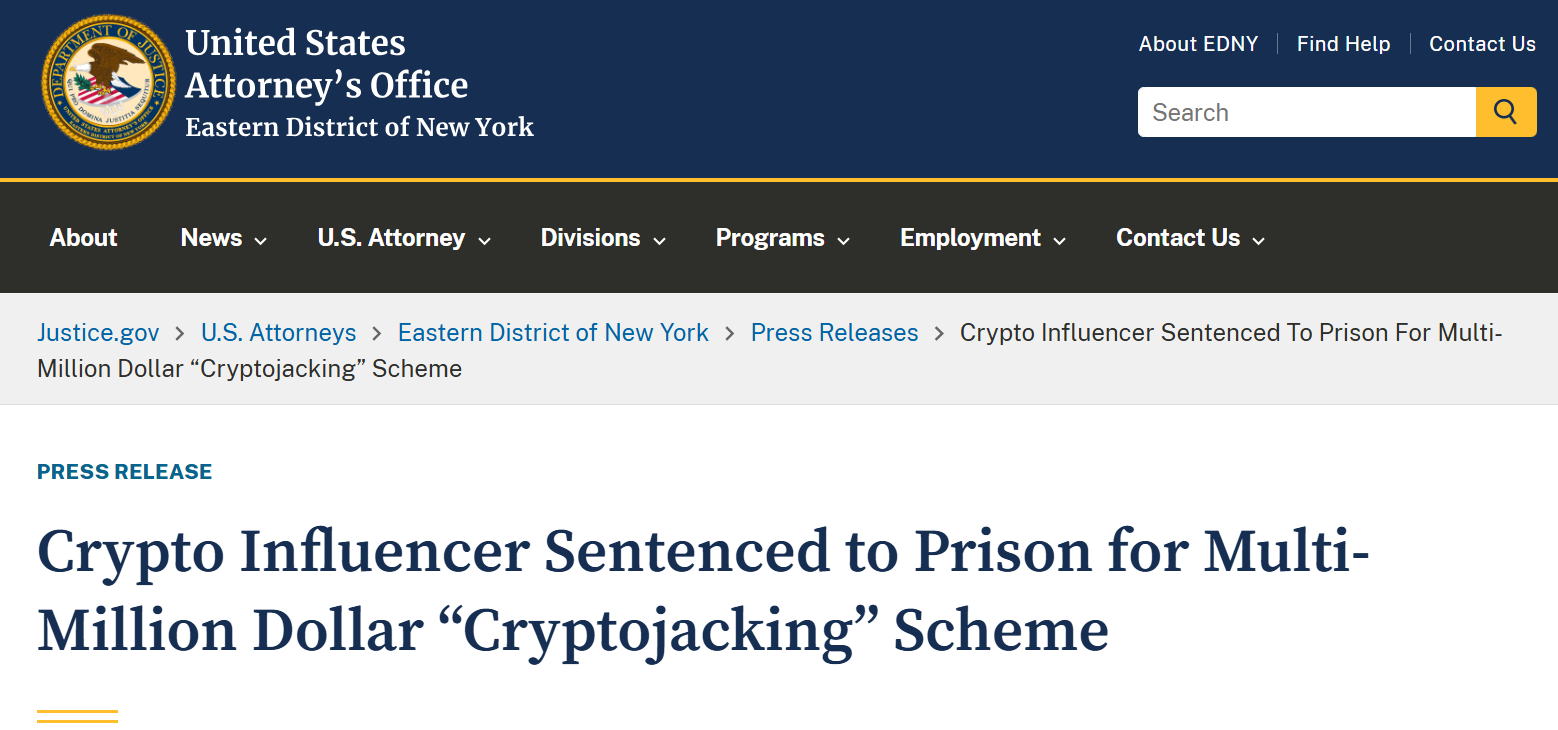Image resolution: width=1558 pixels, height=730 pixels.
Task: Click into the Search input field
Action: coord(1307,112)
